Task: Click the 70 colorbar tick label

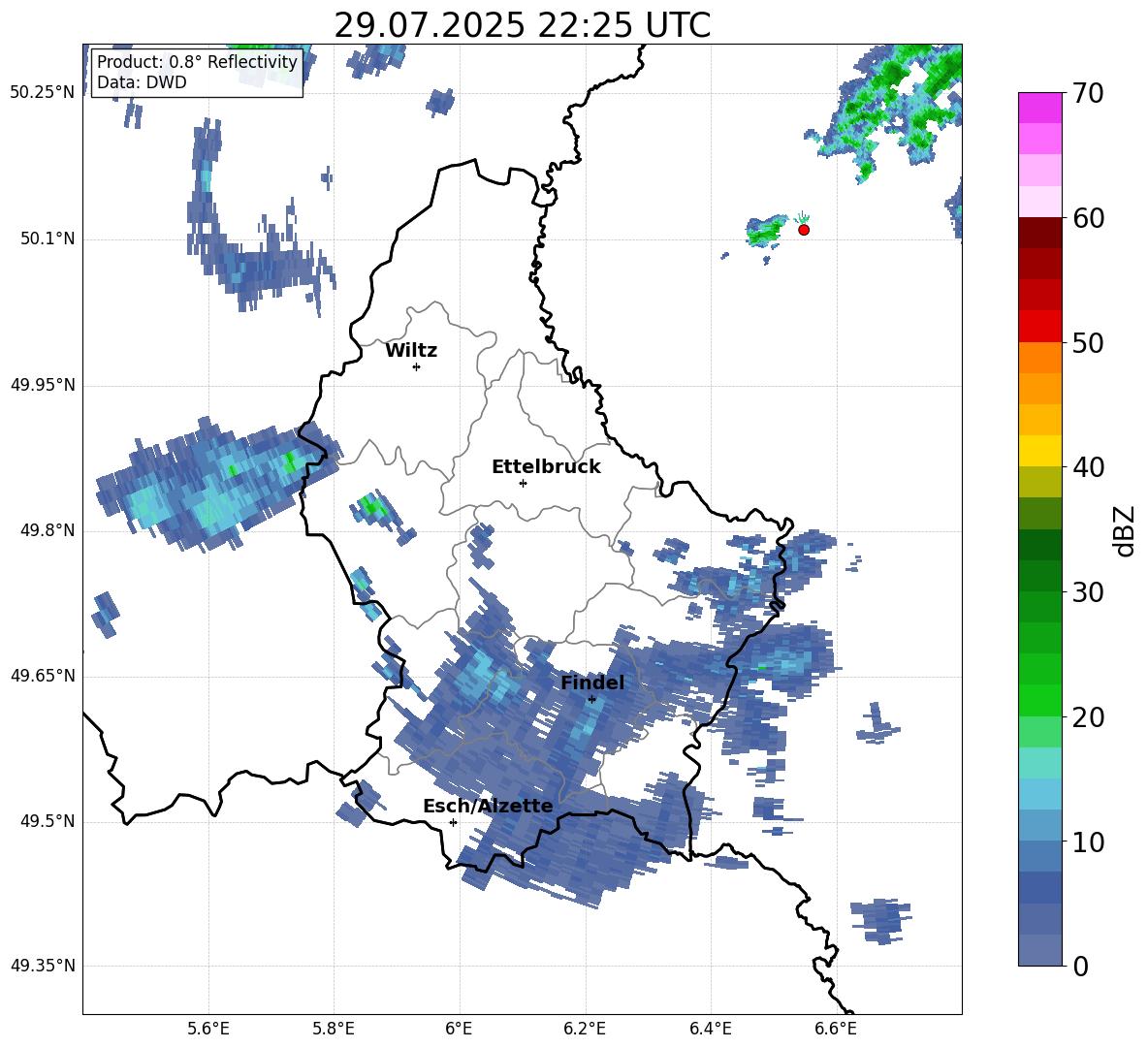Action: coord(1087,93)
